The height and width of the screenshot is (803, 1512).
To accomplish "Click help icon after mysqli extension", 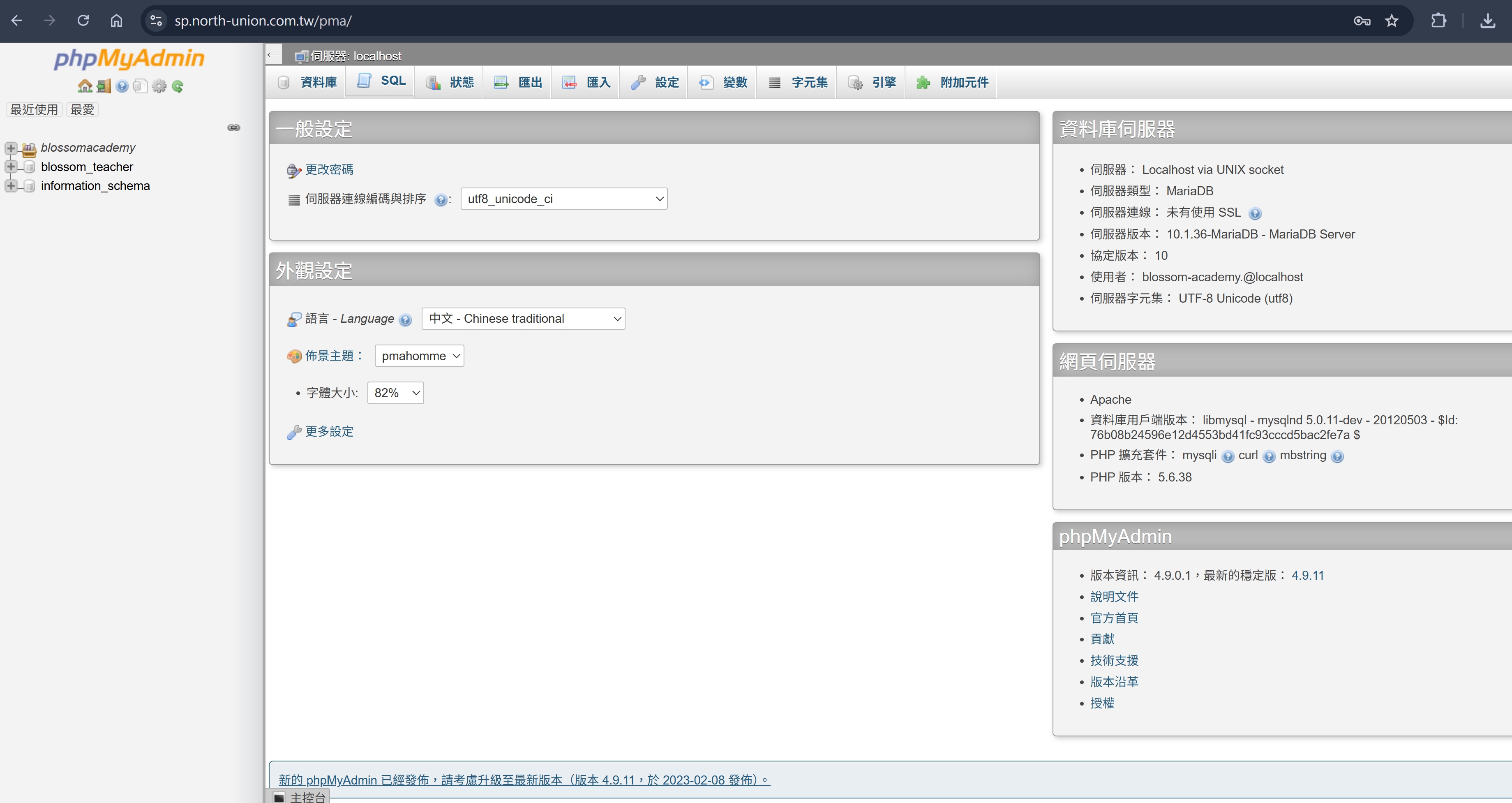I will click(1227, 456).
